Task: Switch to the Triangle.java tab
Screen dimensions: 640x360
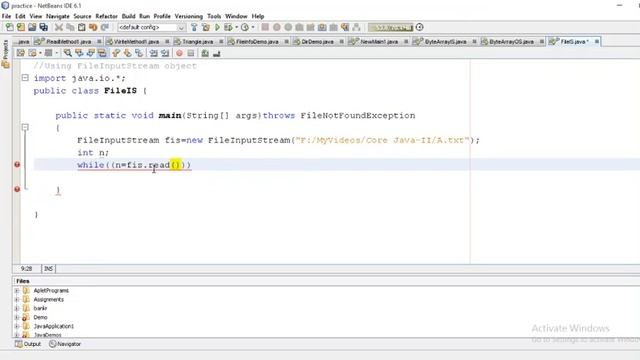Action: pos(198,42)
